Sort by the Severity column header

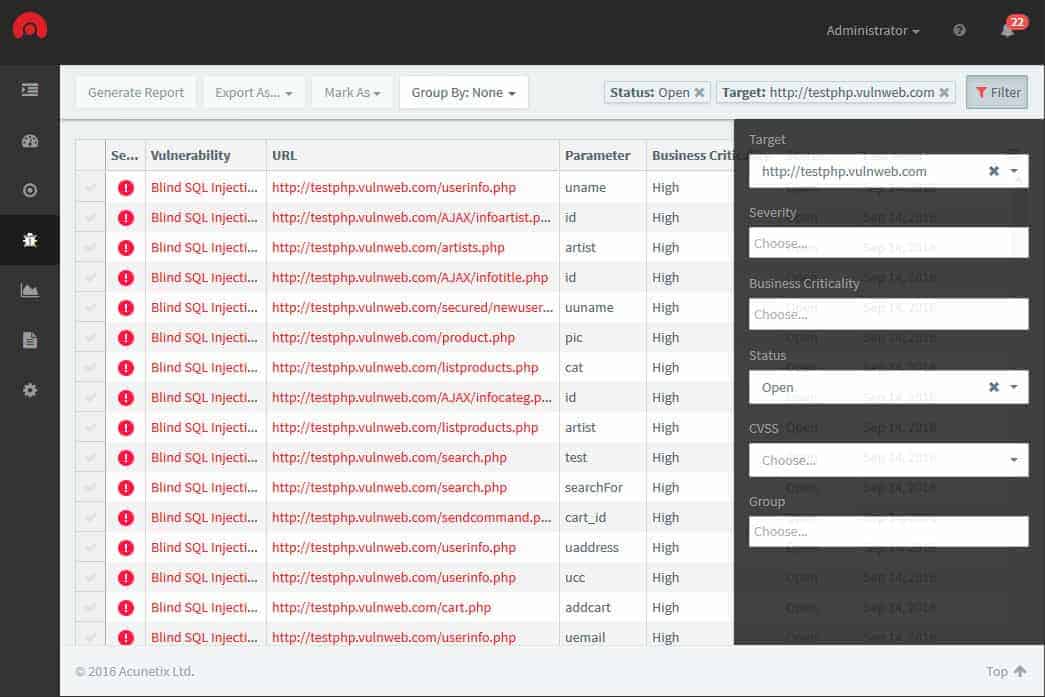point(125,155)
